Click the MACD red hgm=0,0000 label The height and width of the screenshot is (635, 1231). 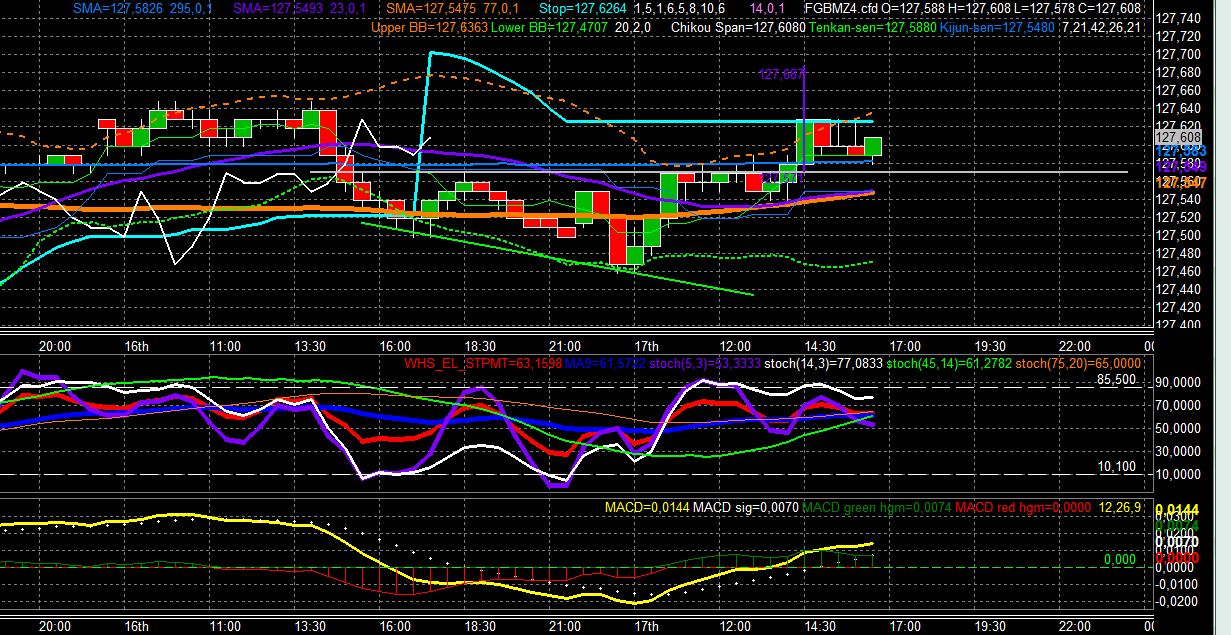[x=1021, y=508]
